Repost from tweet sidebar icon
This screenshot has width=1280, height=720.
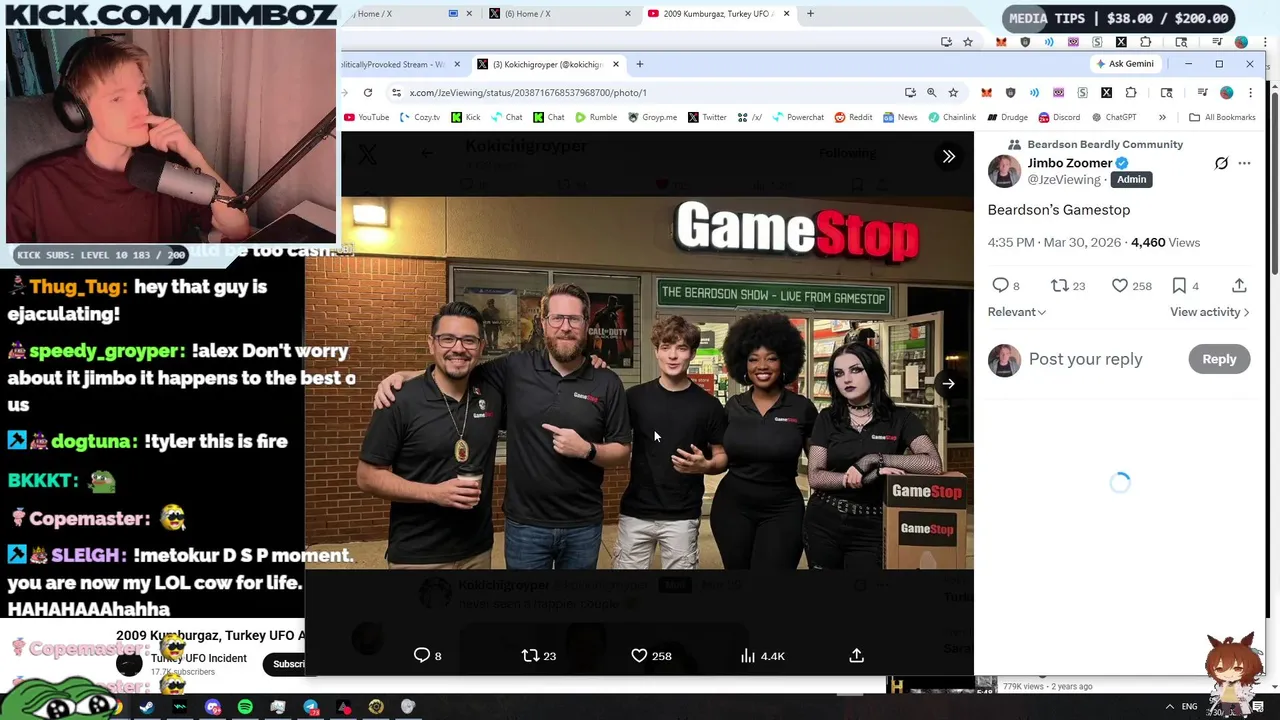(1059, 285)
